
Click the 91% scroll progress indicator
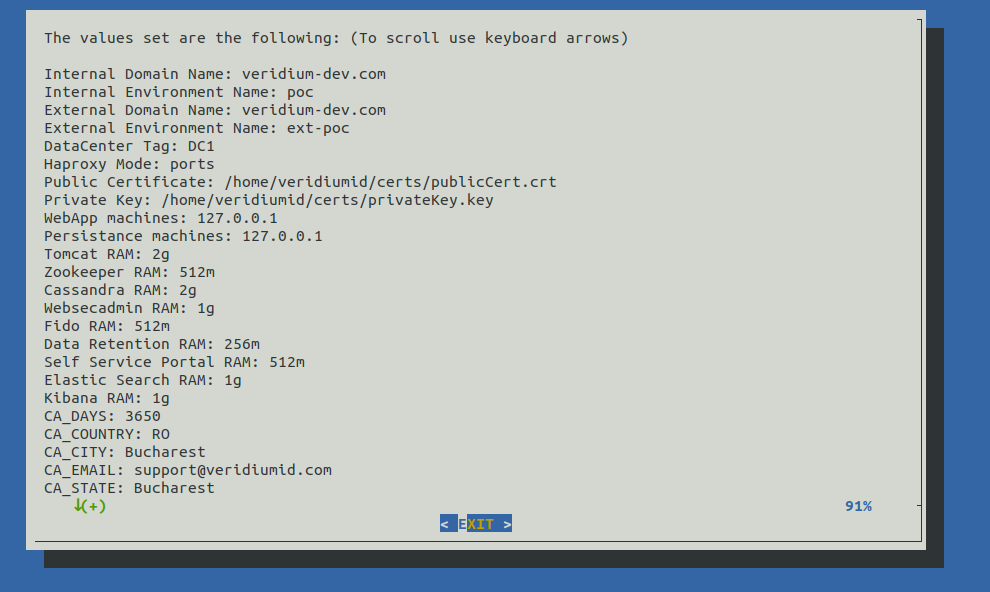click(x=857, y=506)
